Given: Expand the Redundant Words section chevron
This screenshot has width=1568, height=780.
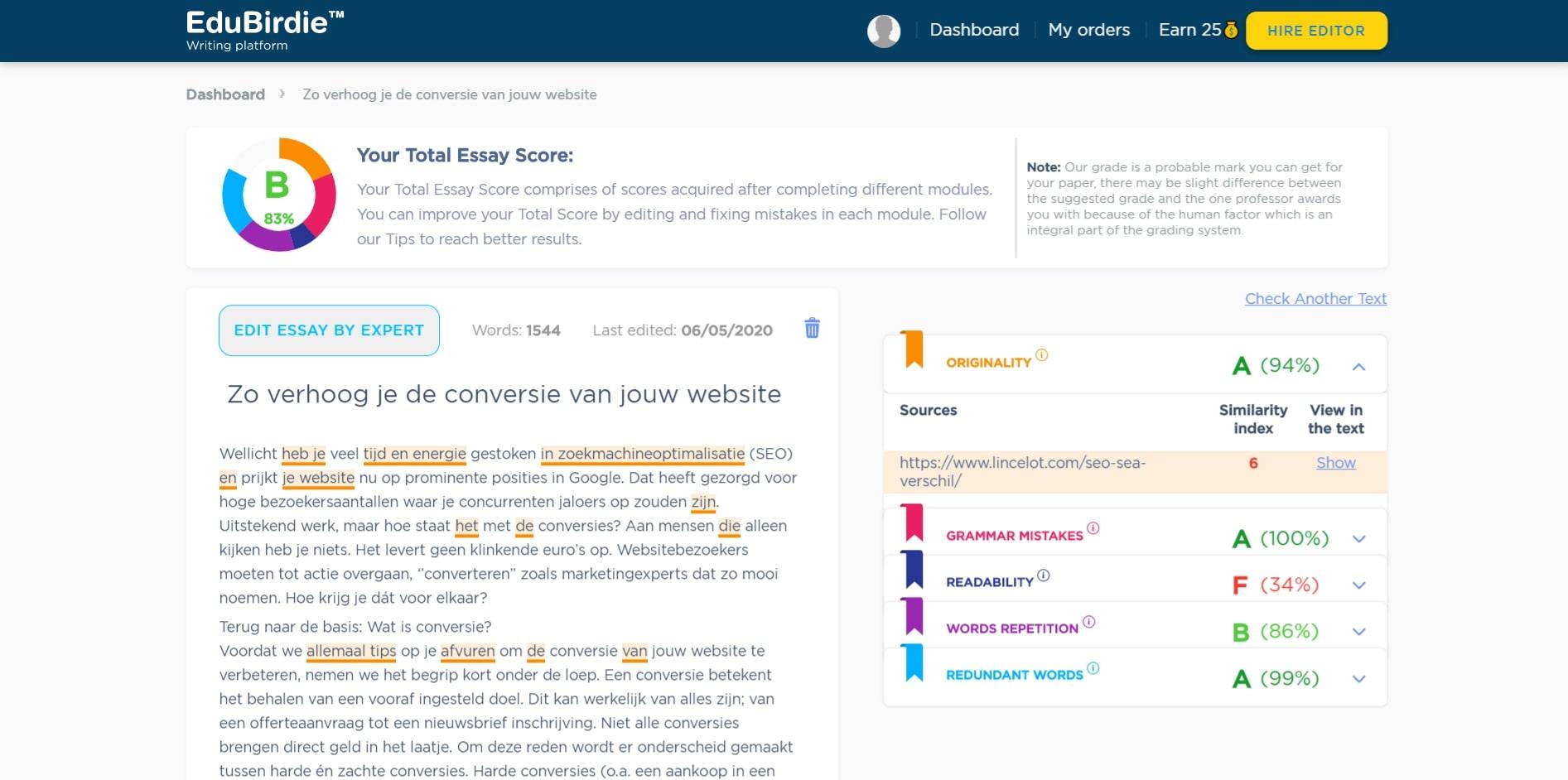Looking at the screenshot, I should (x=1358, y=679).
